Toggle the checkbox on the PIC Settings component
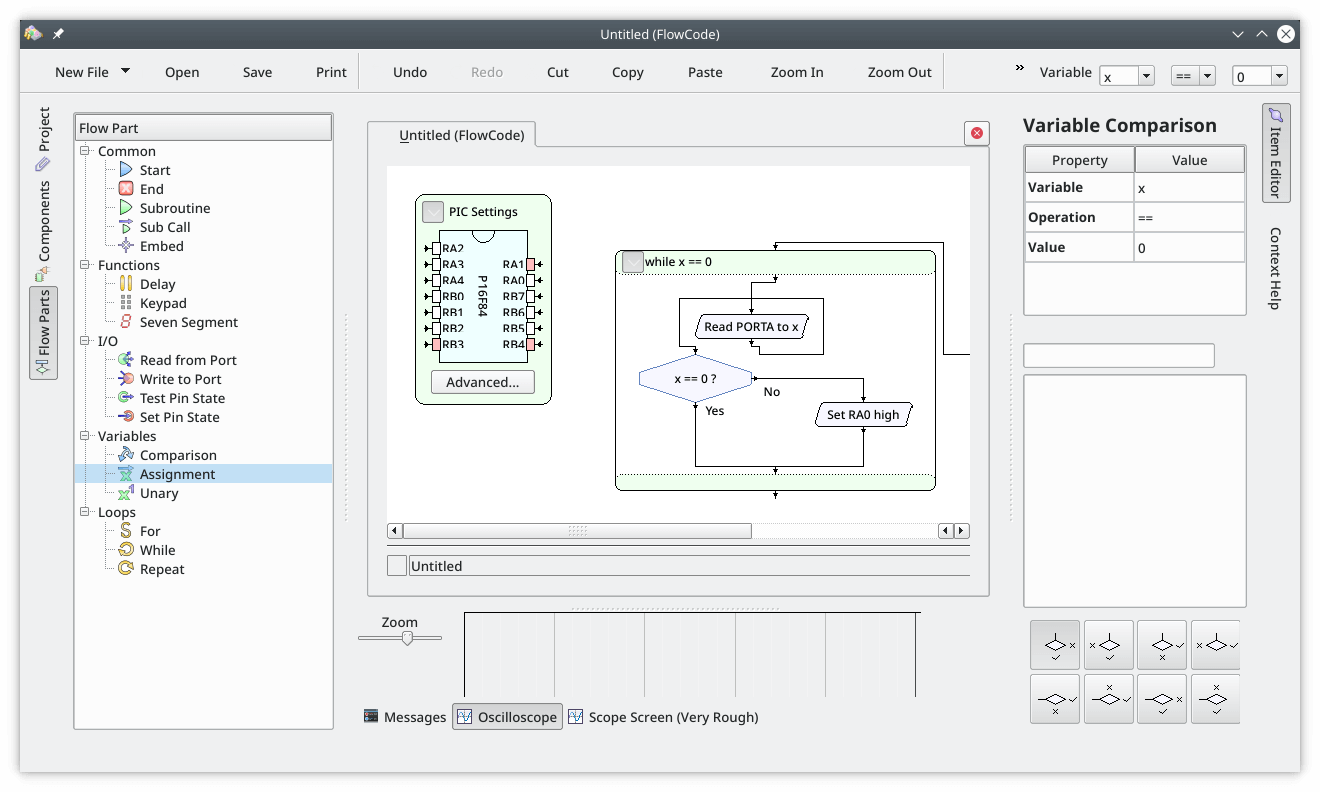This screenshot has height=792, width=1320. pyautogui.click(x=432, y=211)
